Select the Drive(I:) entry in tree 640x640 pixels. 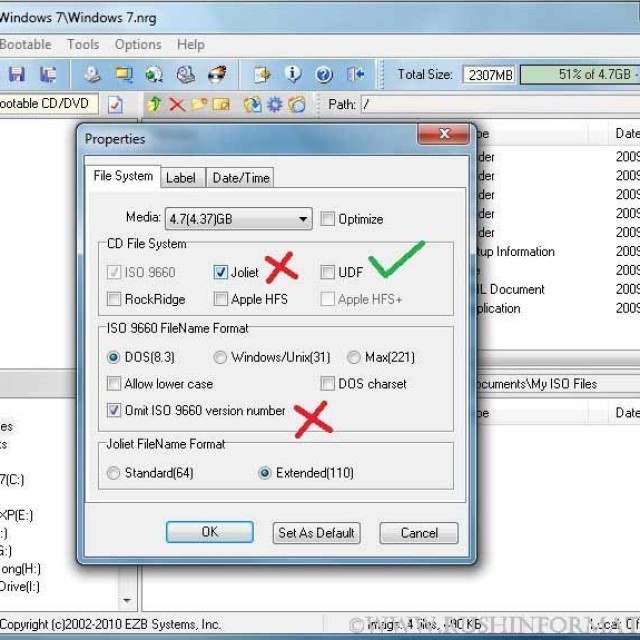[20, 587]
